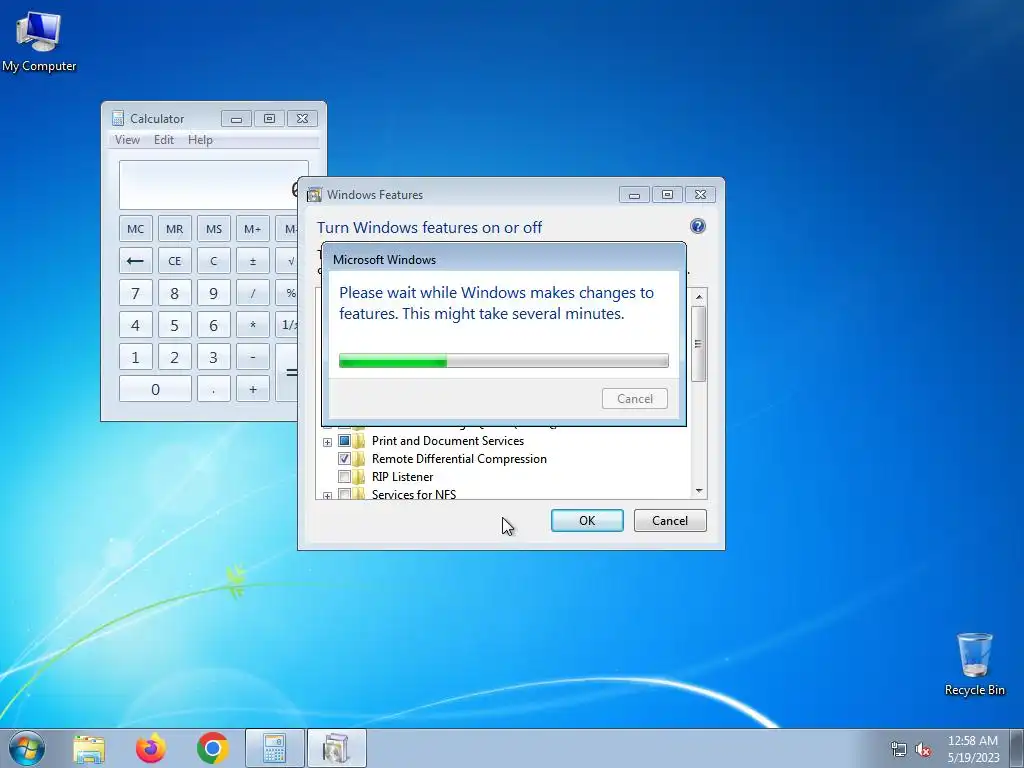Viewport: 1024px width, 768px height.
Task: Click the divide key in Calculator
Action: [253, 293]
